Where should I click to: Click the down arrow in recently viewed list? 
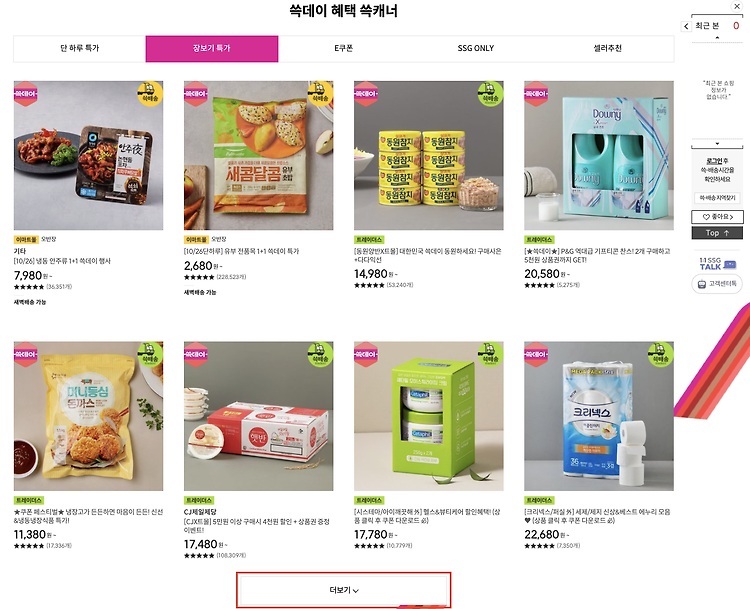[x=717, y=143]
